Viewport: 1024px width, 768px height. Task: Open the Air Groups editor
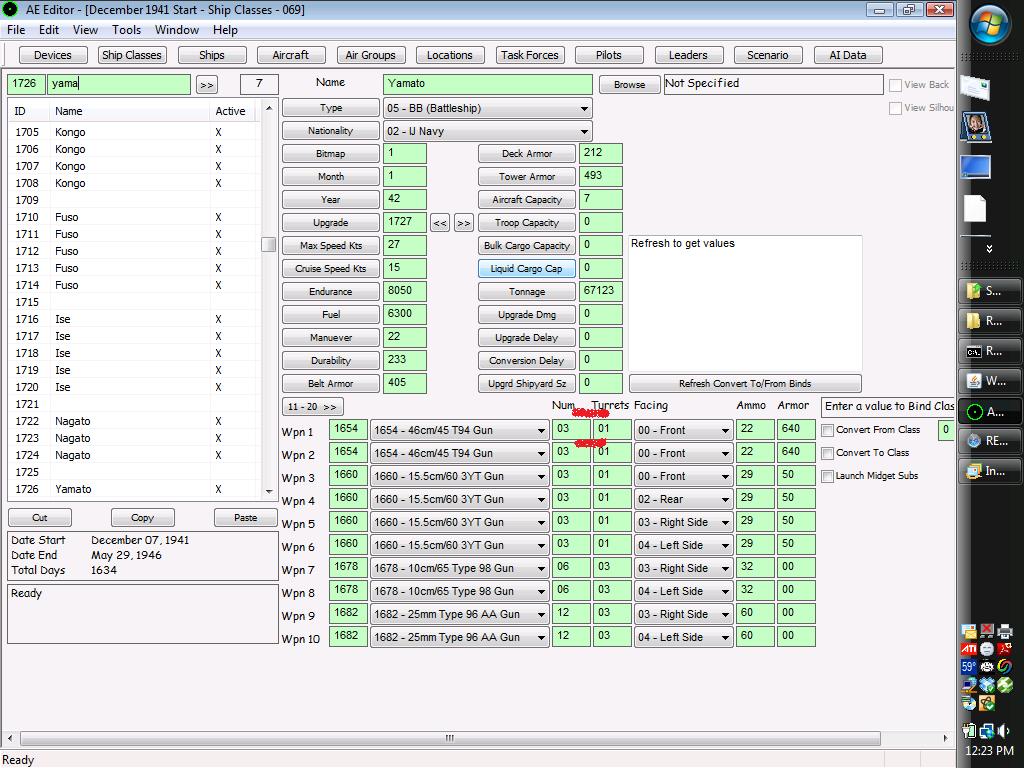point(370,56)
